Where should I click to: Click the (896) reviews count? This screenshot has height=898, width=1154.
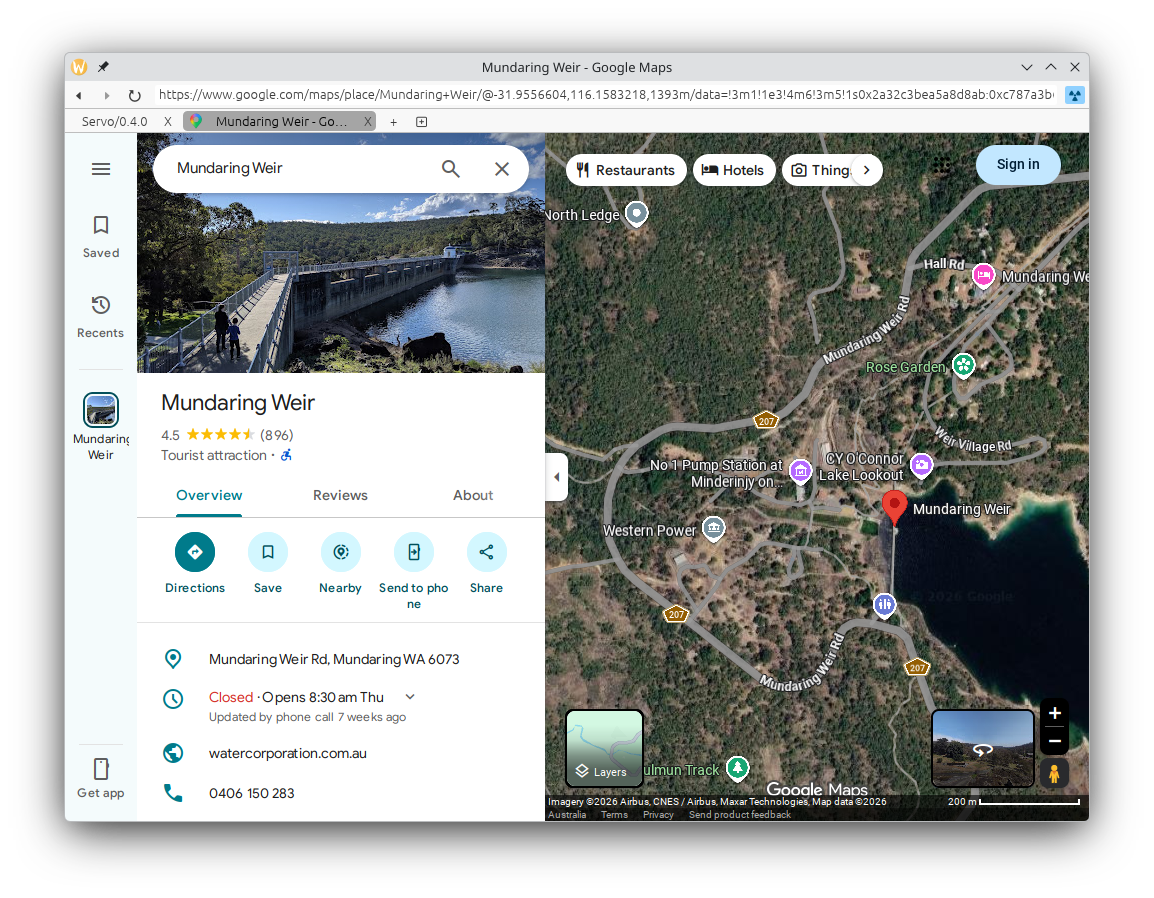(x=277, y=435)
